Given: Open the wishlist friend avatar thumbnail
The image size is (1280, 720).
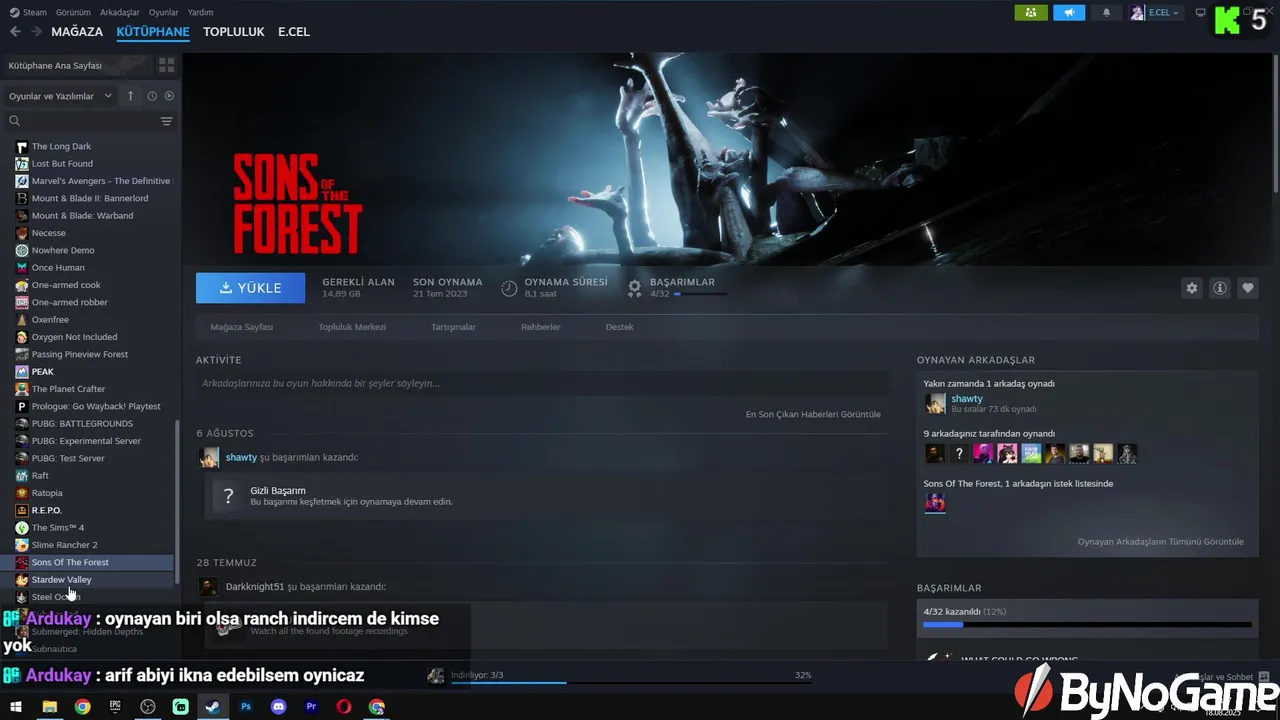Looking at the screenshot, I should pyautogui.click(x=935, y=502).
